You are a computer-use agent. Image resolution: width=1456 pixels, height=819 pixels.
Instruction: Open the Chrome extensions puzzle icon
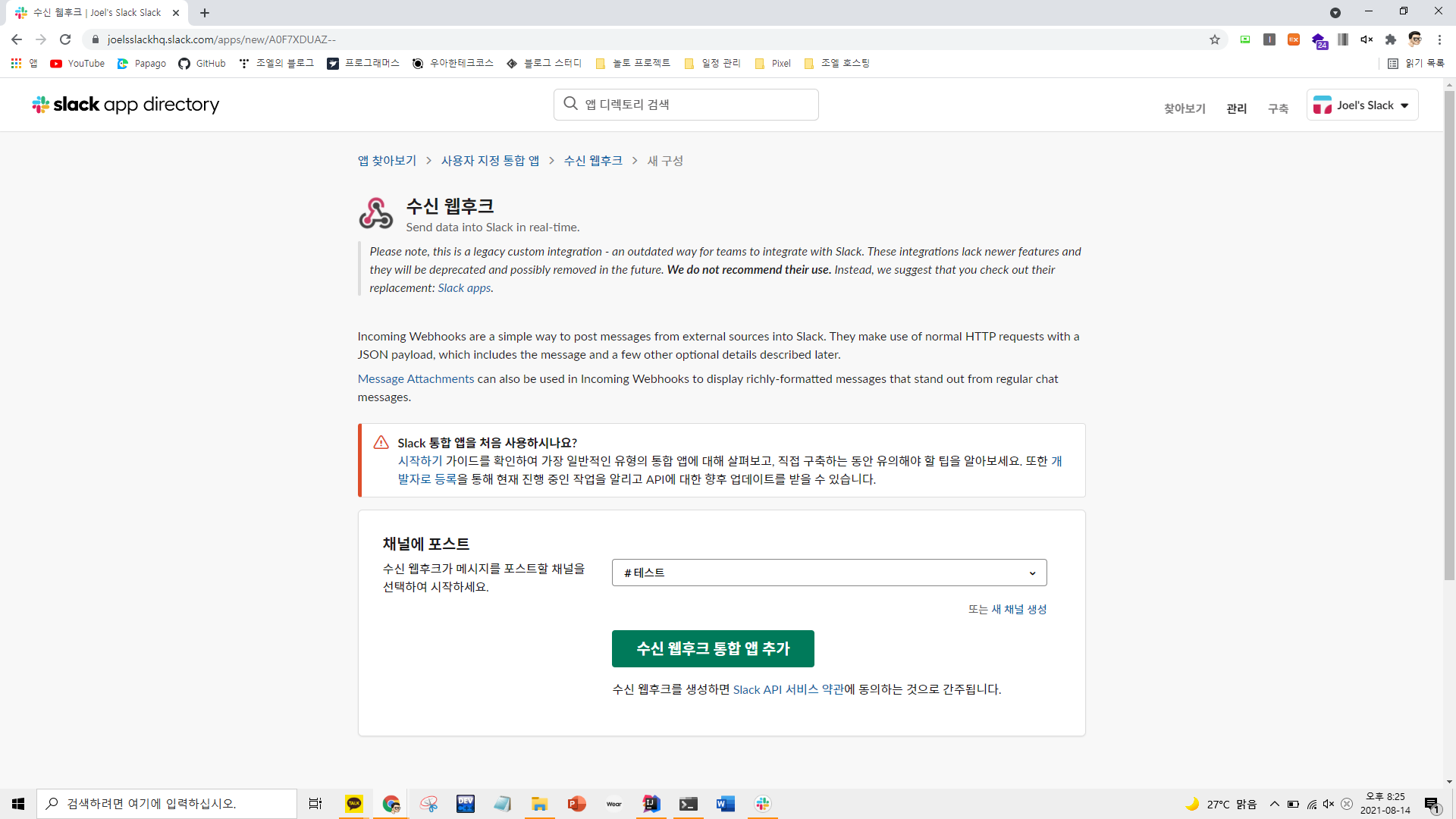1390,39
